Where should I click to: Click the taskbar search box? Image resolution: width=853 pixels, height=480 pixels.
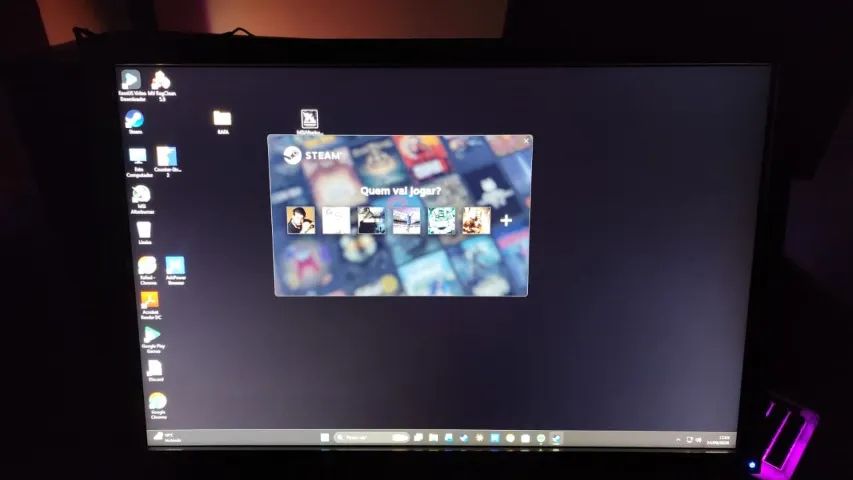tap(371, 438)
